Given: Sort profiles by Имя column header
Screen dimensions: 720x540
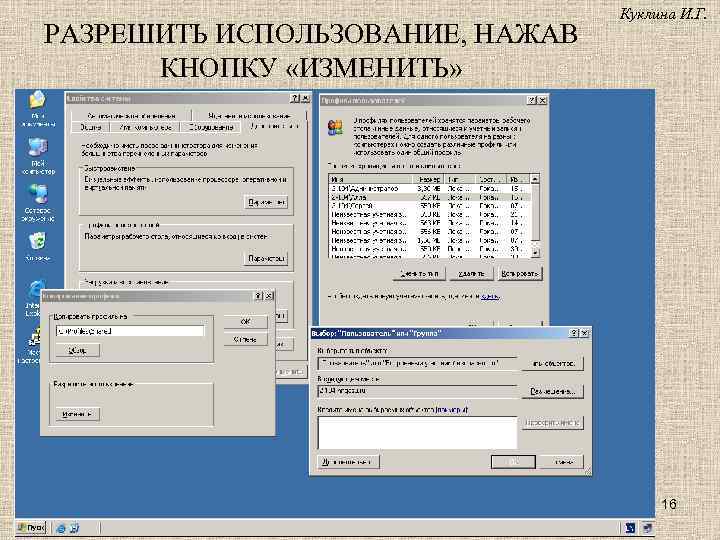Looking at the screenshot, I should (371, 179).
